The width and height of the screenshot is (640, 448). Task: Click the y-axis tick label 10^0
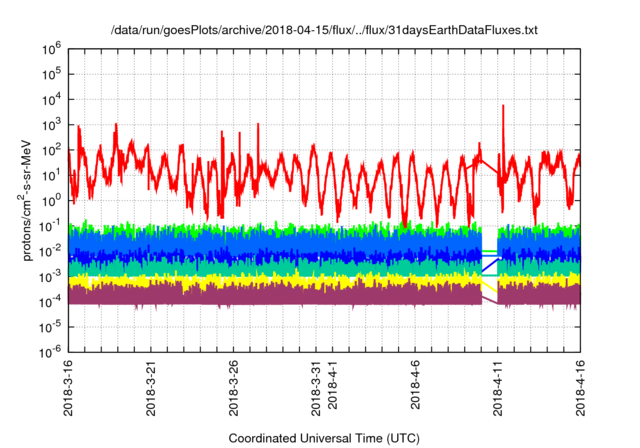tap(51, 200)
